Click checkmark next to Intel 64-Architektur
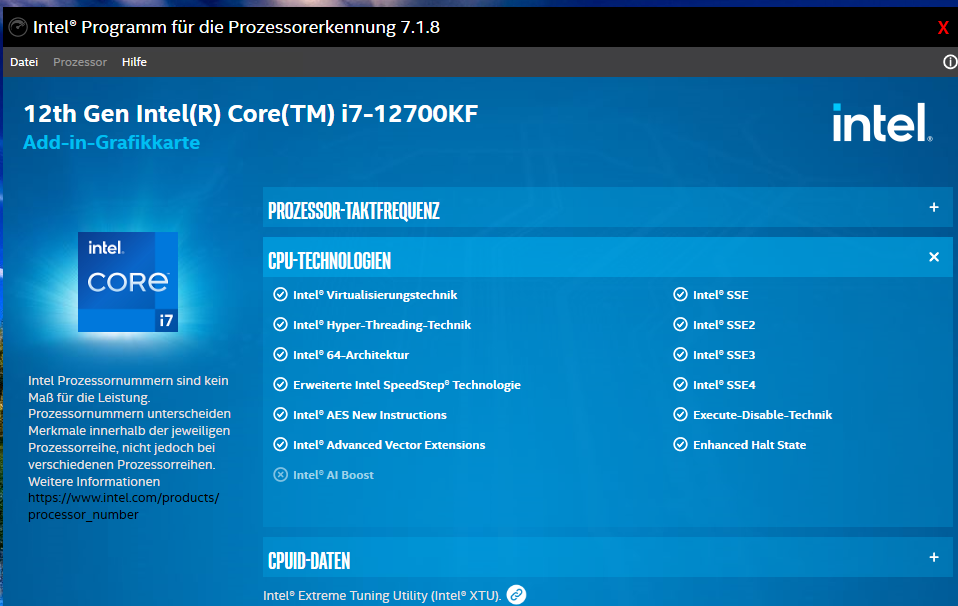Viewport: 958px width, 606px height. click(x=280, y=354)
